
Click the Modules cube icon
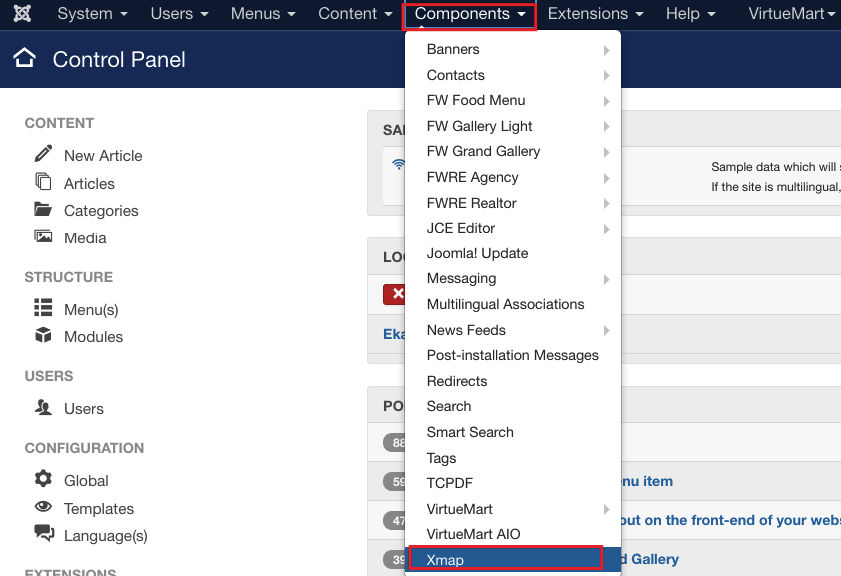[x=43, y=336]
